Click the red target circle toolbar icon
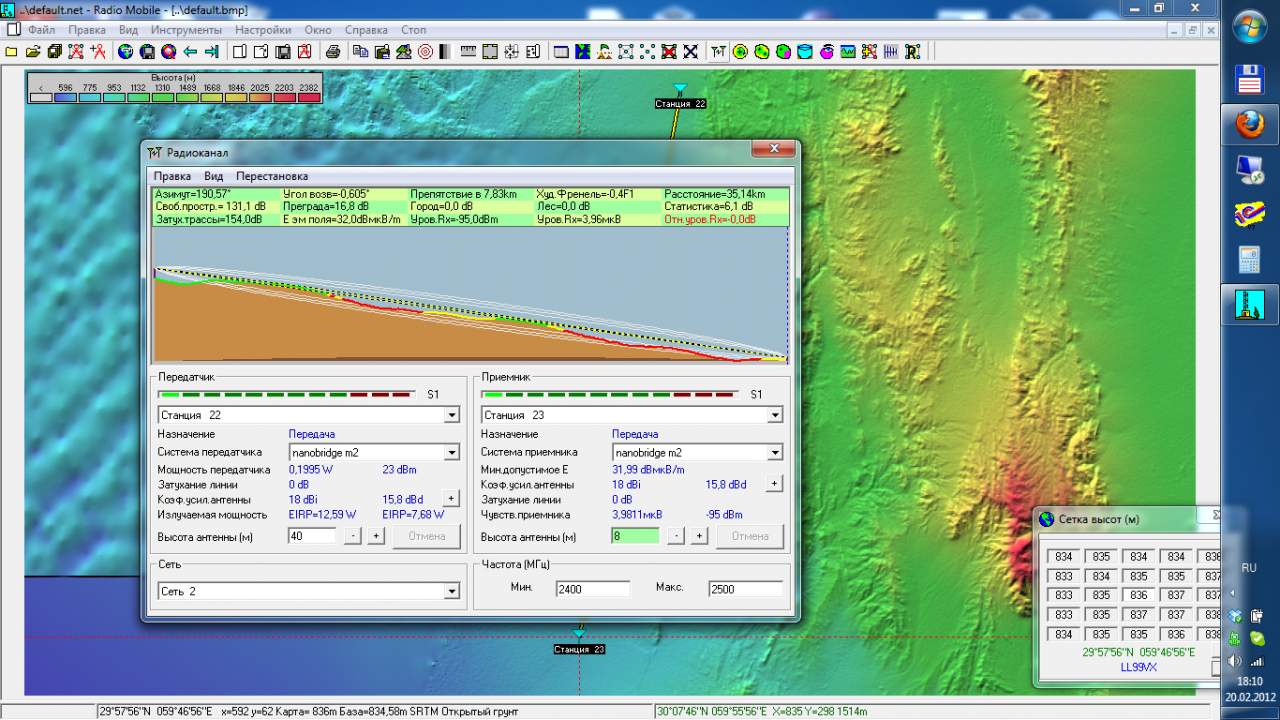The width and height of the screenshot is (1280, 720). (x=425, y=52)
